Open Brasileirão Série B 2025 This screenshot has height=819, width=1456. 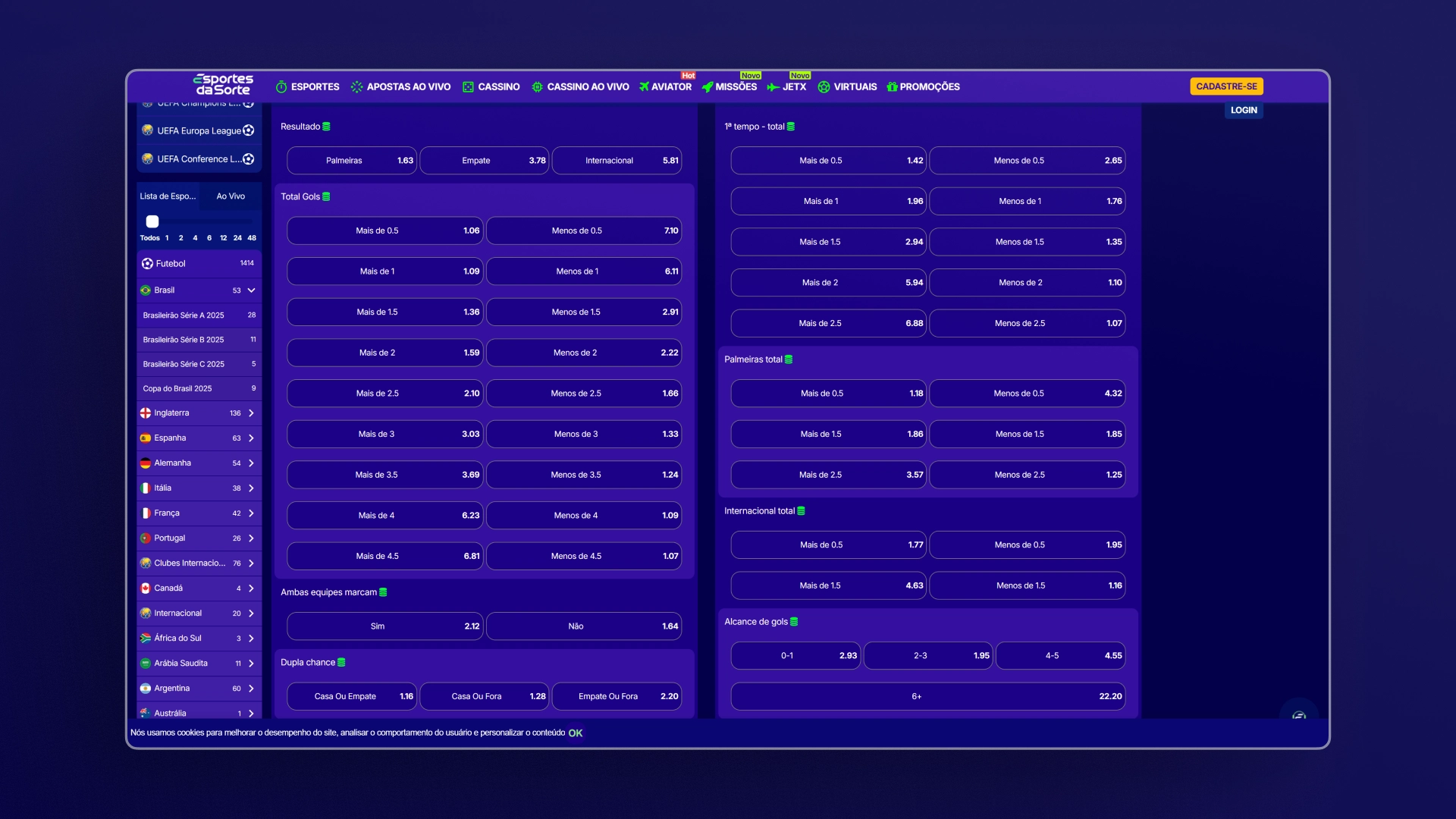pos(199,340)
